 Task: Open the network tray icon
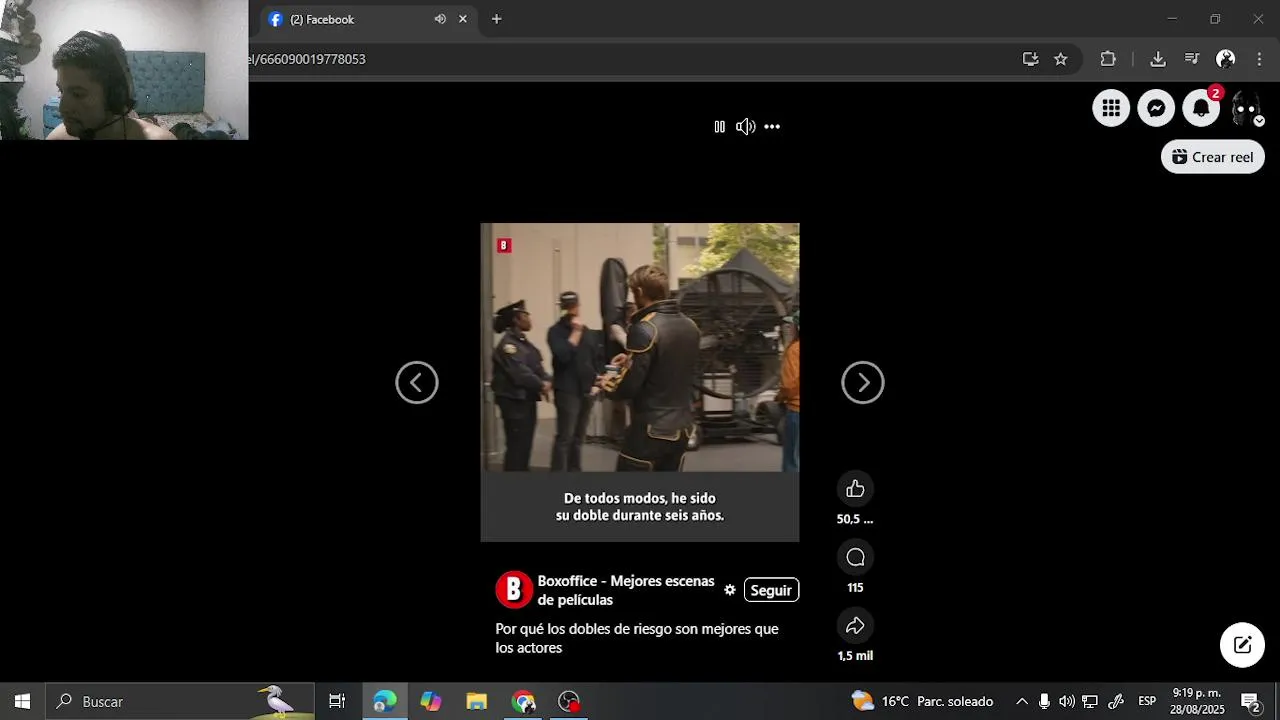click(1091, 701)
